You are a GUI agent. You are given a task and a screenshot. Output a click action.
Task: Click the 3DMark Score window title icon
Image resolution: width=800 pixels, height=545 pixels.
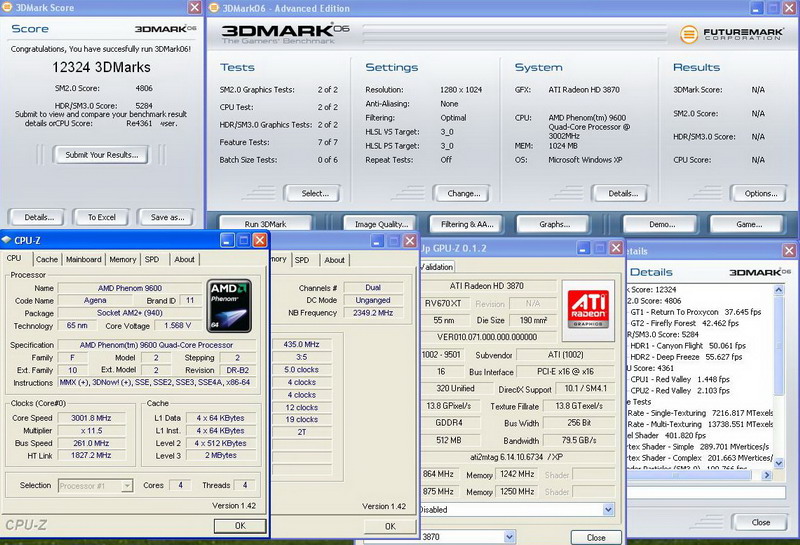point(9,9)
